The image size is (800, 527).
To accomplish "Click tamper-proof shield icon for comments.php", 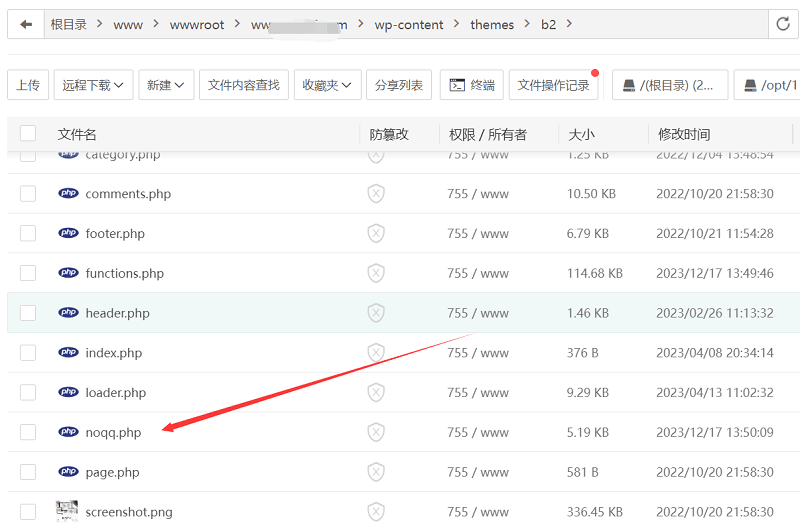I will 376,194.
